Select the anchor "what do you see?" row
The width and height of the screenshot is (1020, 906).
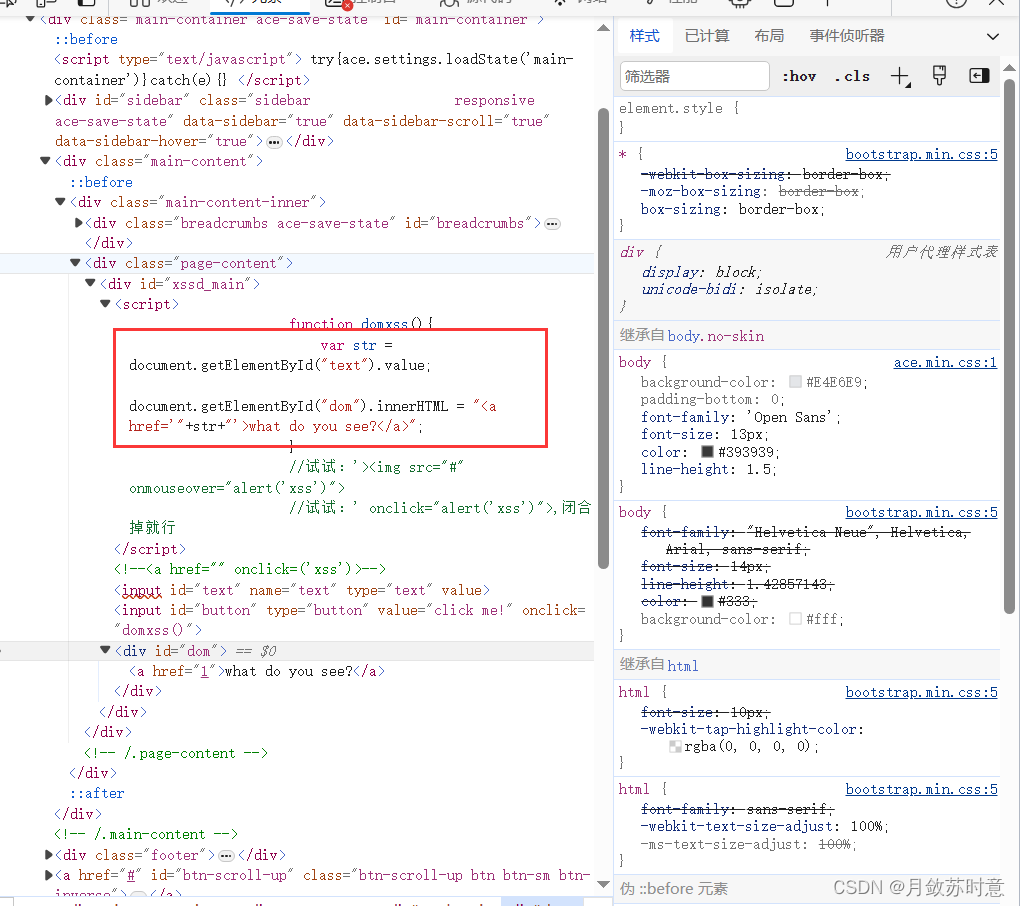(257, 671)
